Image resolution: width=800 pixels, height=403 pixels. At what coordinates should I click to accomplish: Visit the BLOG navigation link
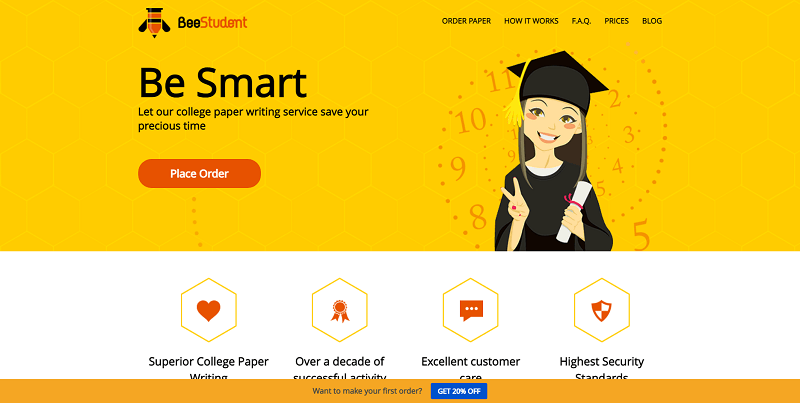[652, 21]
